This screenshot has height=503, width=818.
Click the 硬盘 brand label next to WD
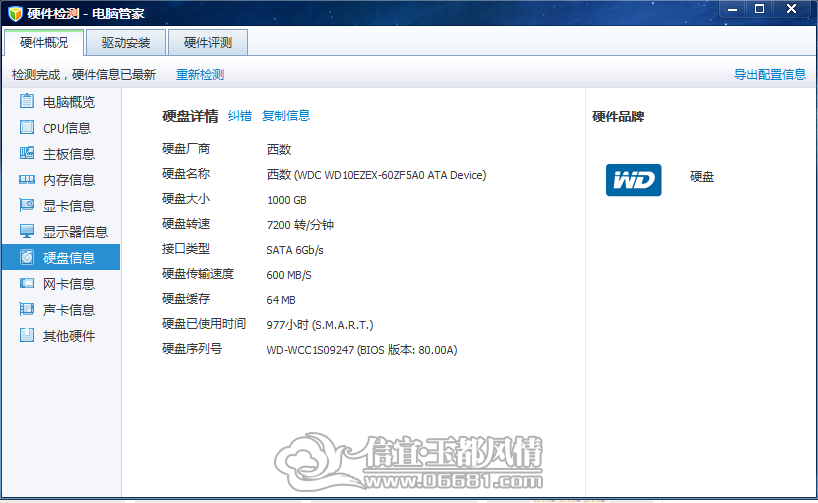[x=702, y=177]
